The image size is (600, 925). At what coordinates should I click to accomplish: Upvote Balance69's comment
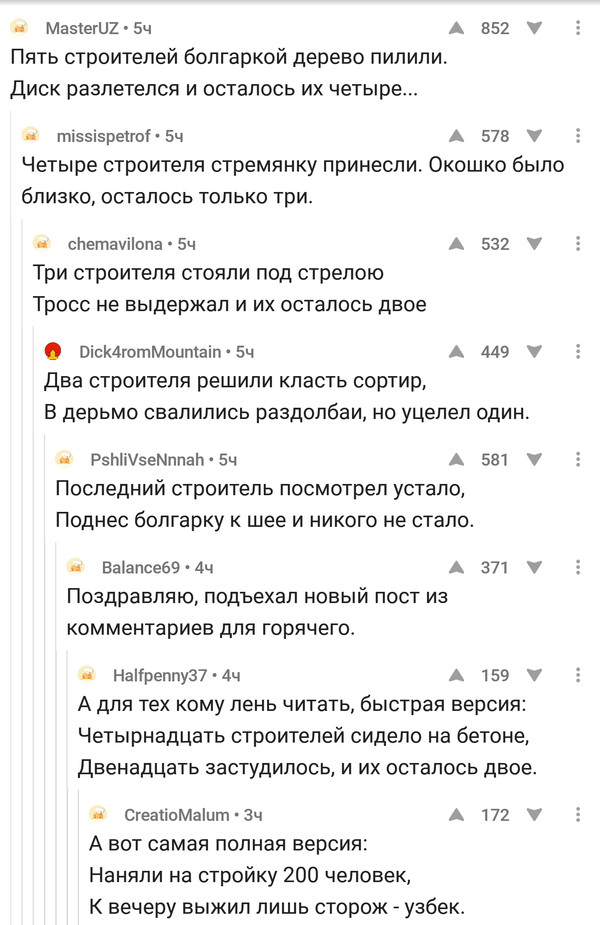point(456,568)
